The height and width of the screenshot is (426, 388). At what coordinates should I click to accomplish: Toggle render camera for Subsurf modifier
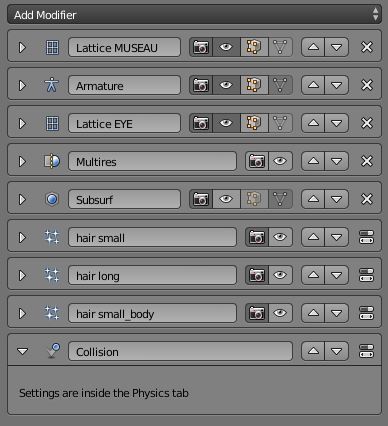[x=201, y=199]
